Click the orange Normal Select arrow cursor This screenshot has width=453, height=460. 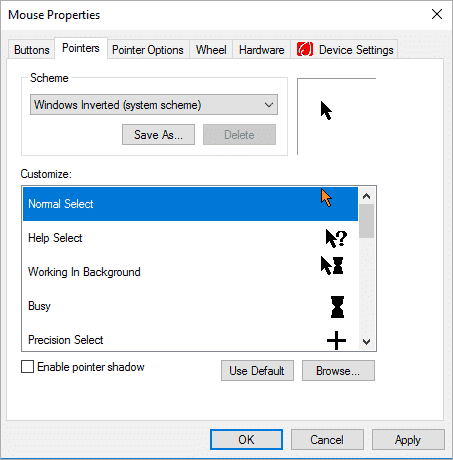[x=326, y=198]
